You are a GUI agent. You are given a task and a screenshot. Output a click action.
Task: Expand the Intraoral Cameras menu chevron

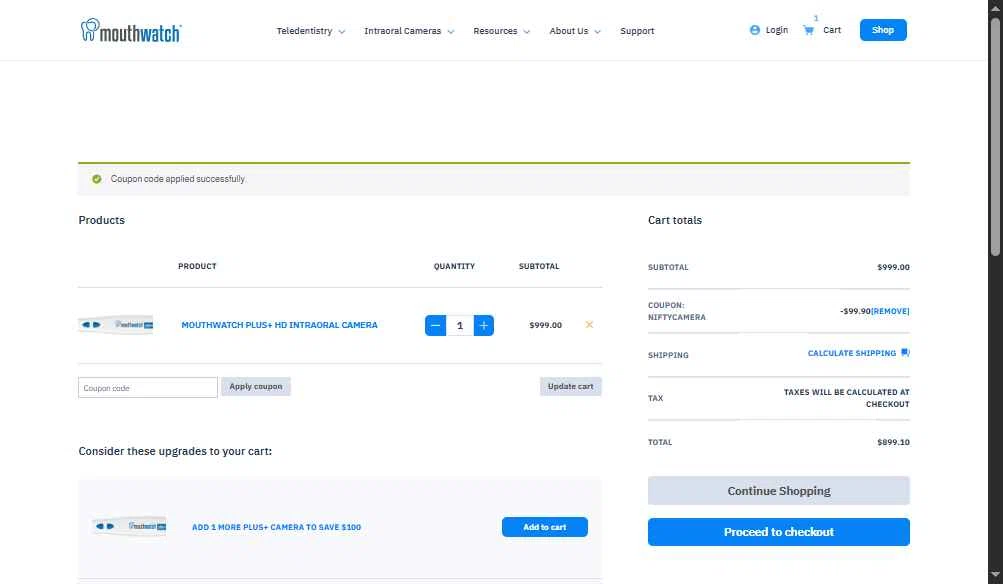(x=451, y=31)
